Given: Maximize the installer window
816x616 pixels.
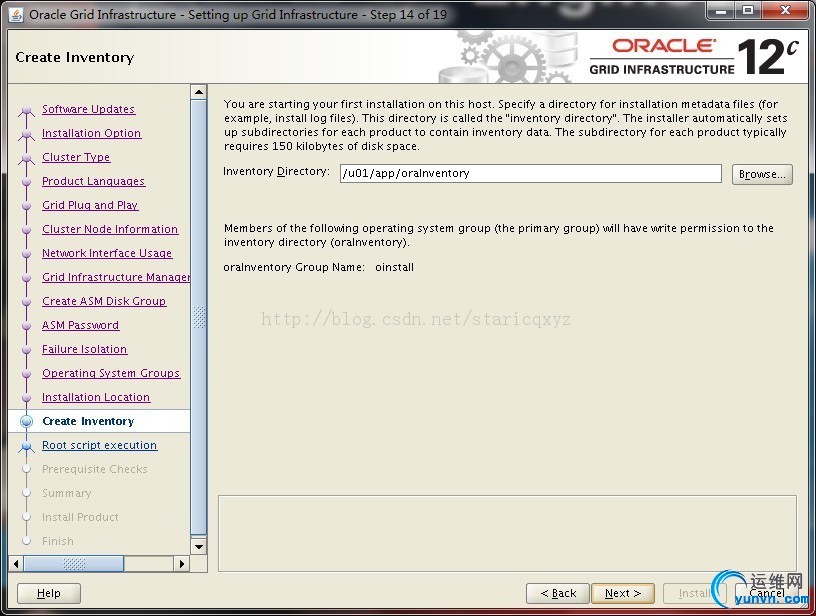Looking at the screenshot, I should [x=748, y=10].
